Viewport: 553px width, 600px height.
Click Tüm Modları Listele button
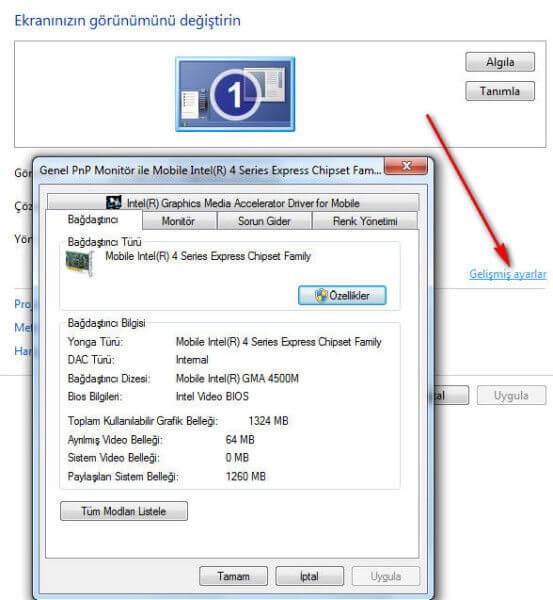[124, 511]
